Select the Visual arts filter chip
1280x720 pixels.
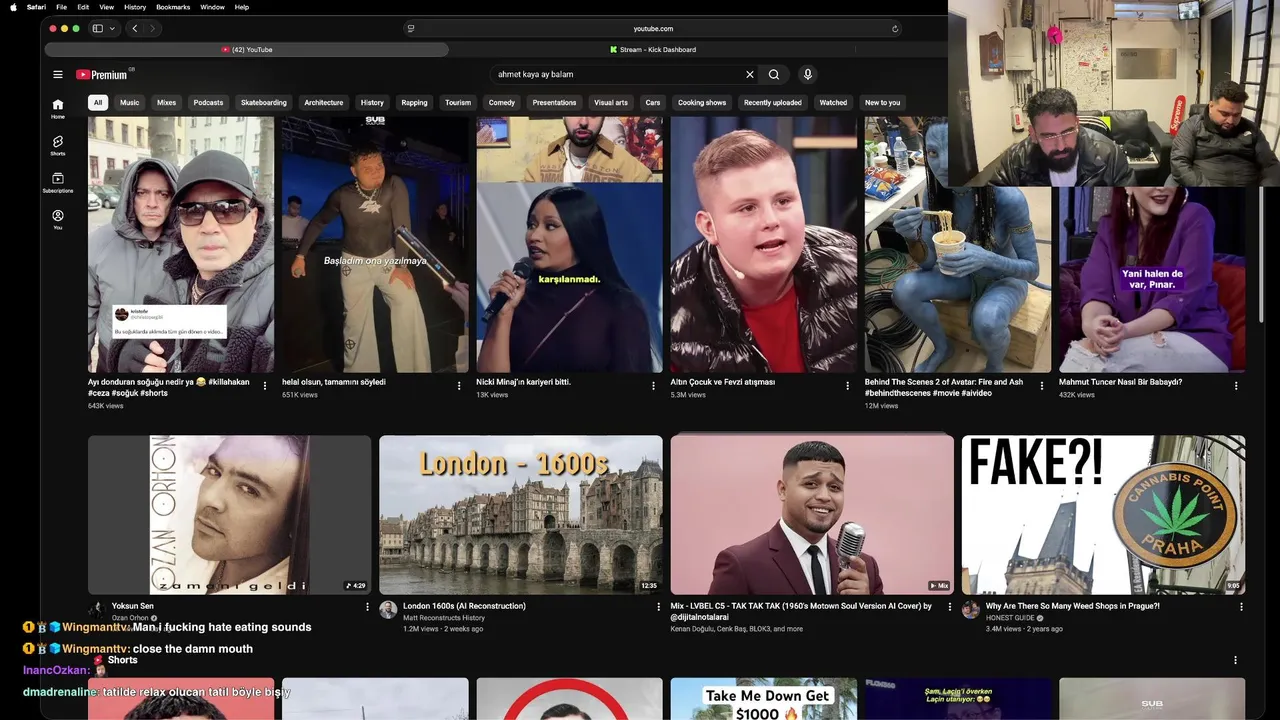click(611, 102)
